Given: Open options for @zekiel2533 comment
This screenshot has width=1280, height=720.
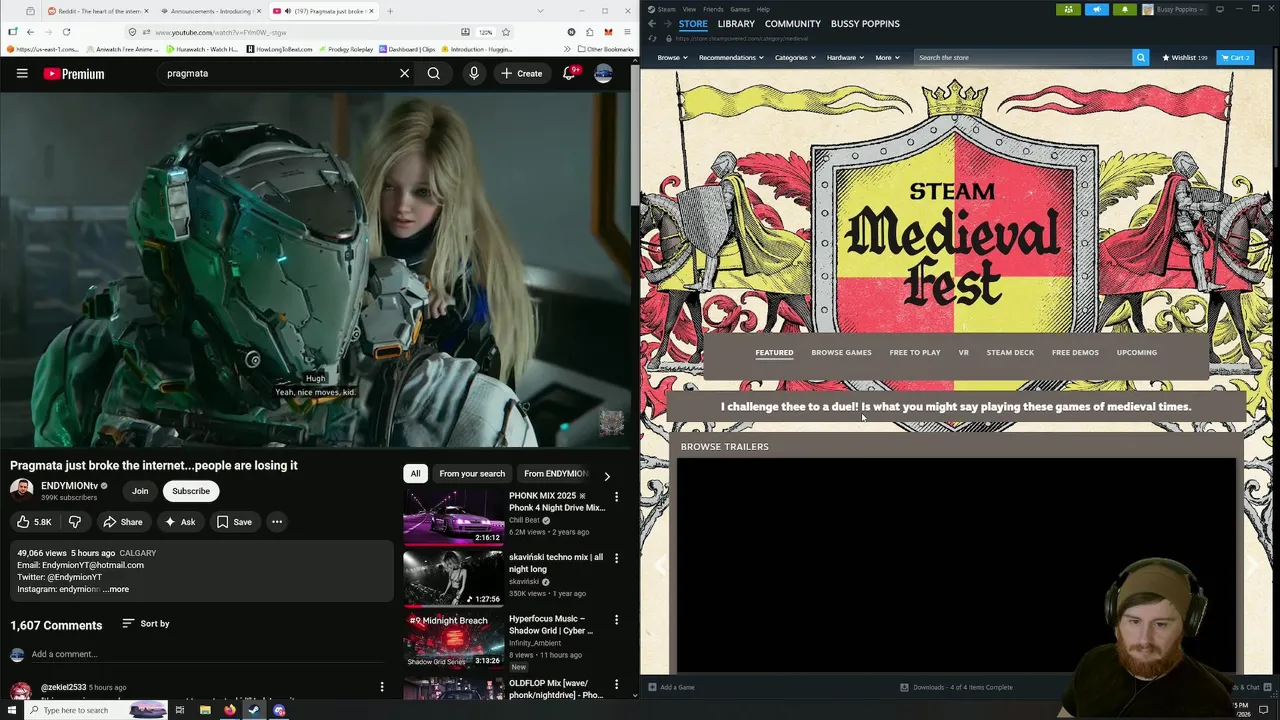Looking at the screenshot, I should coord(381,687).
